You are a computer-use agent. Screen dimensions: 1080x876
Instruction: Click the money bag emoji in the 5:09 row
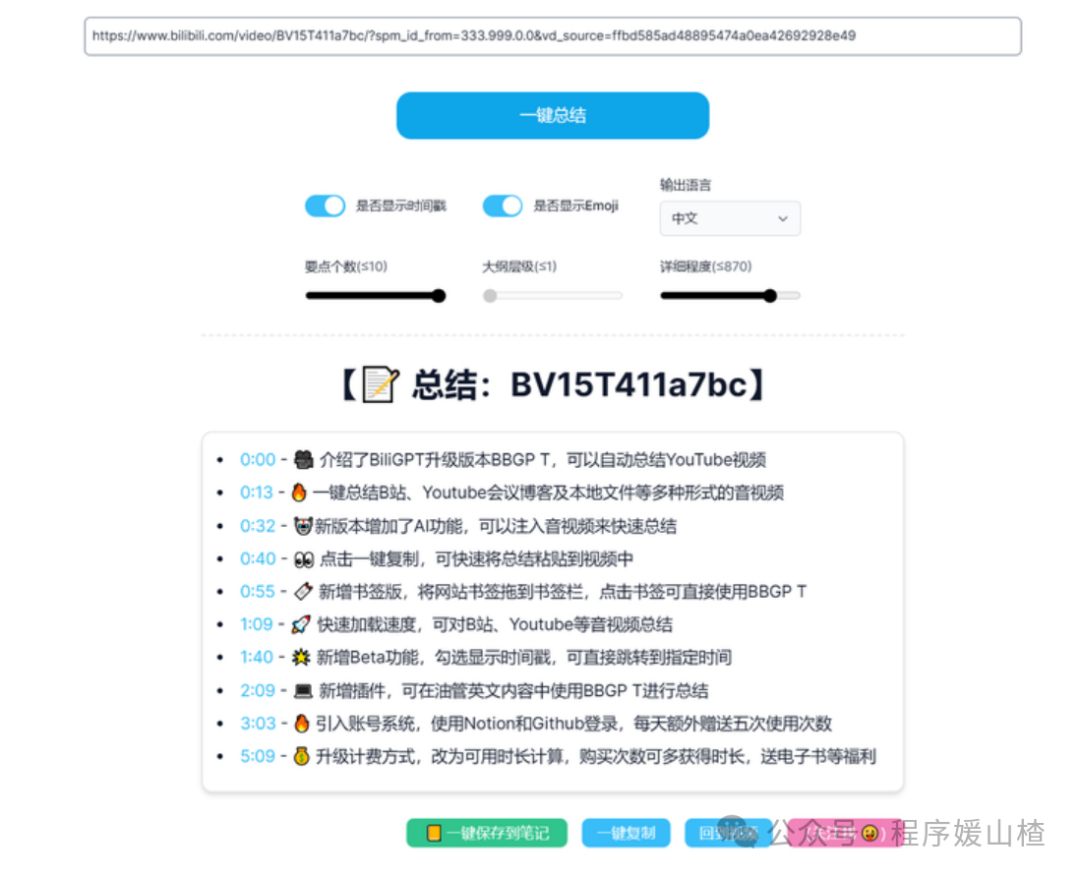coord(301,756)
